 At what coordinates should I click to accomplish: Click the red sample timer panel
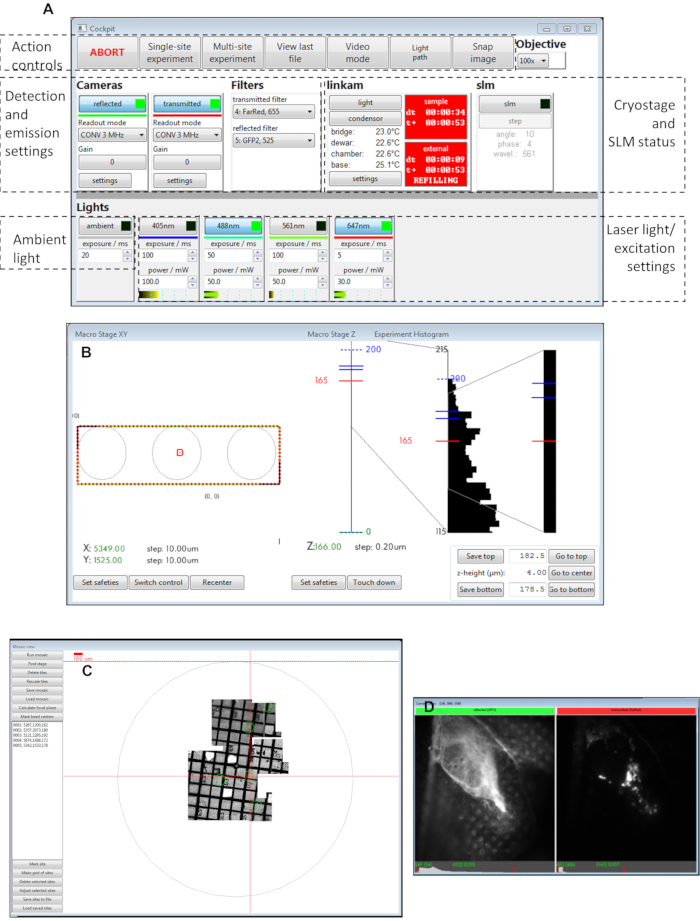[x=436, y=117]
